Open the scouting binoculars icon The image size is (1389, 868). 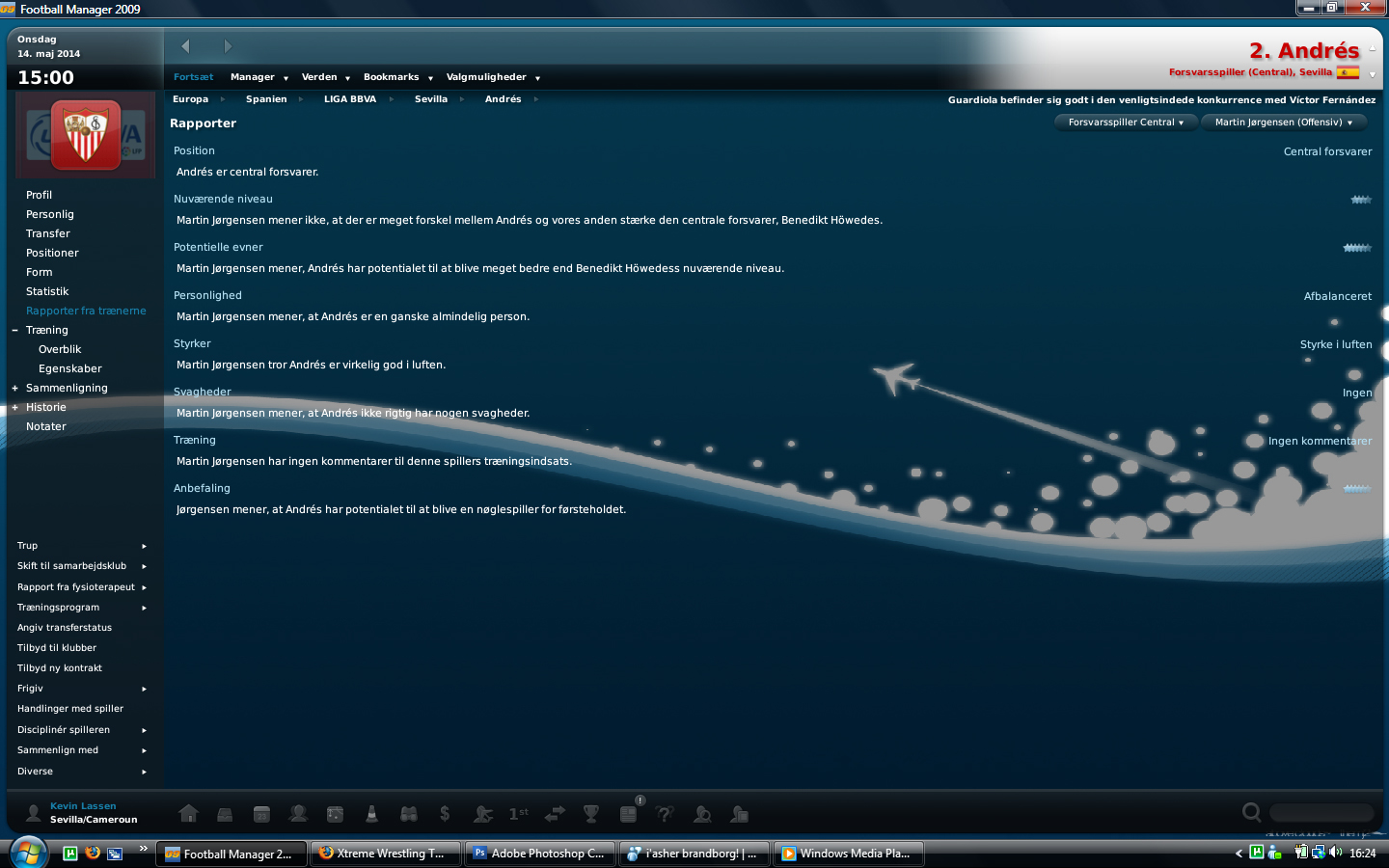point(409,814)
